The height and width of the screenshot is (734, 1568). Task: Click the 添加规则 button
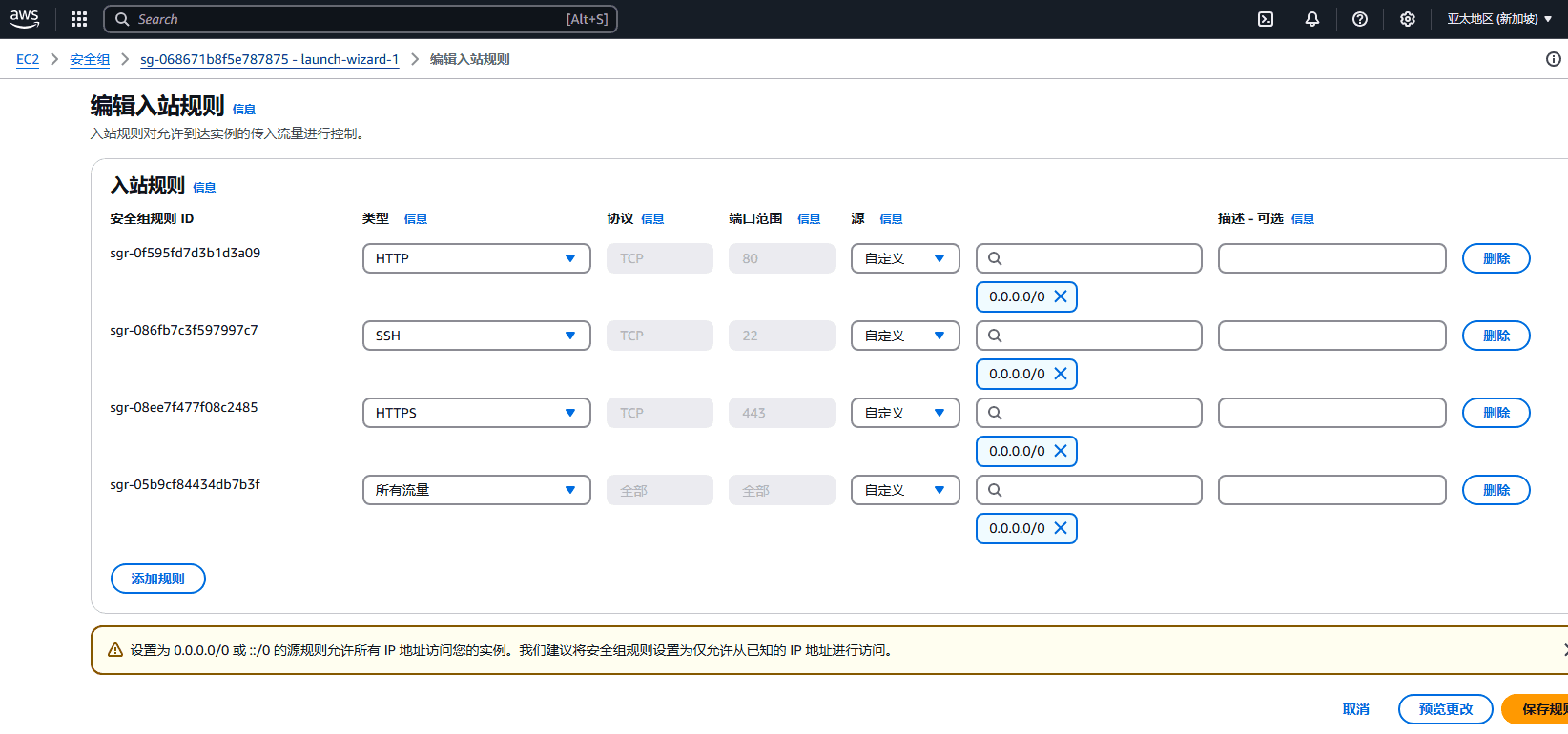(158, 579)
